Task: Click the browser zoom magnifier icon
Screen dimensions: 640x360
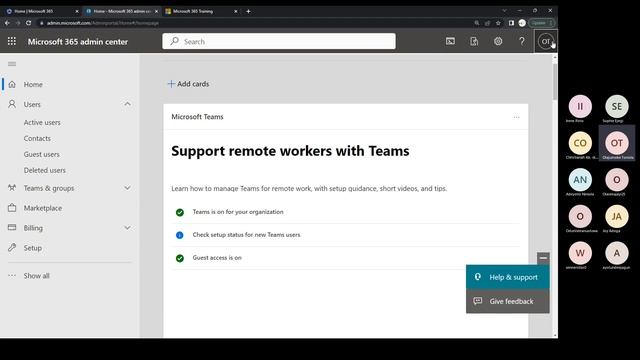Action: [x=477, y=23]
